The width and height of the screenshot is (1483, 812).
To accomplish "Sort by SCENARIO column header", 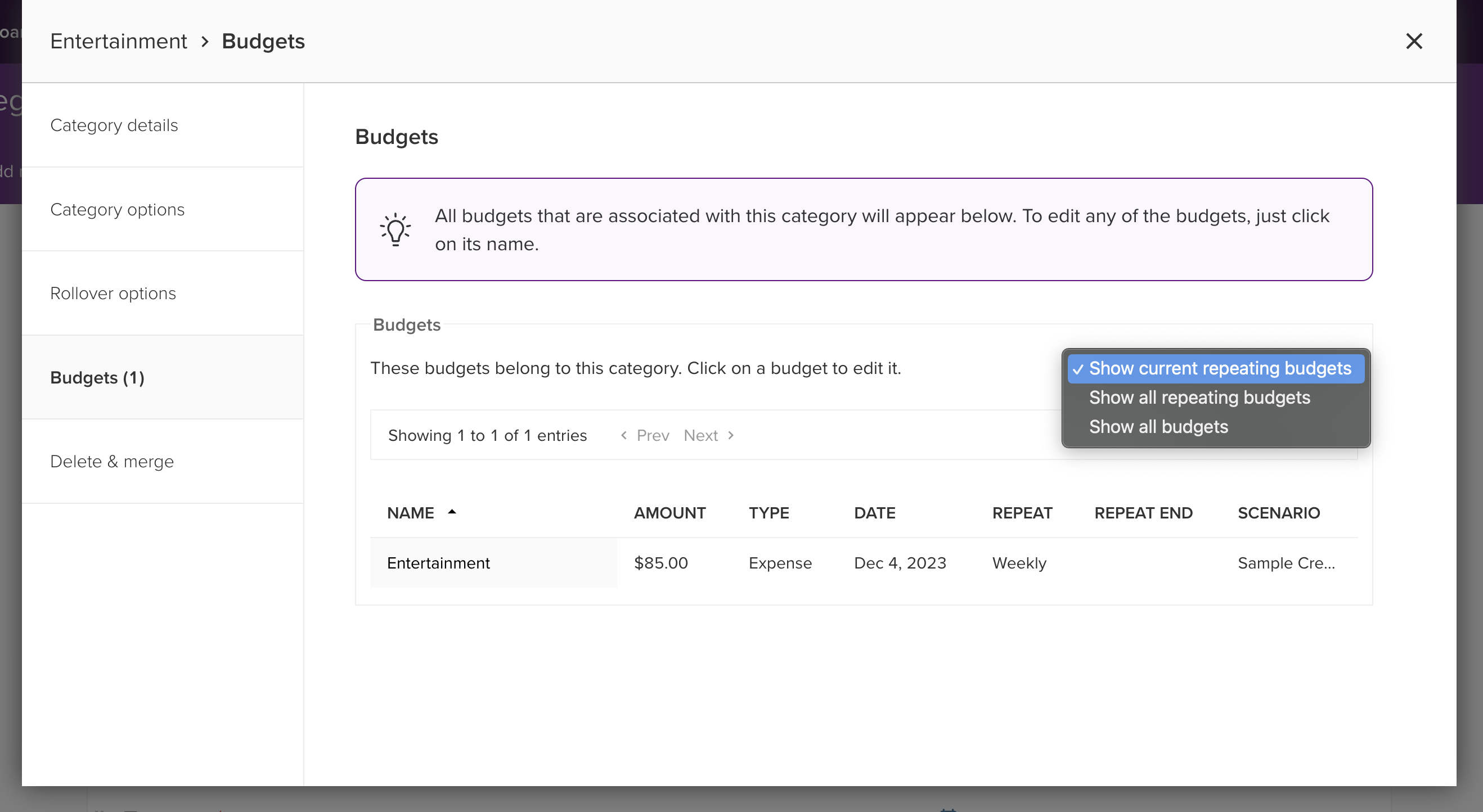I will [x=1278, y=513].
